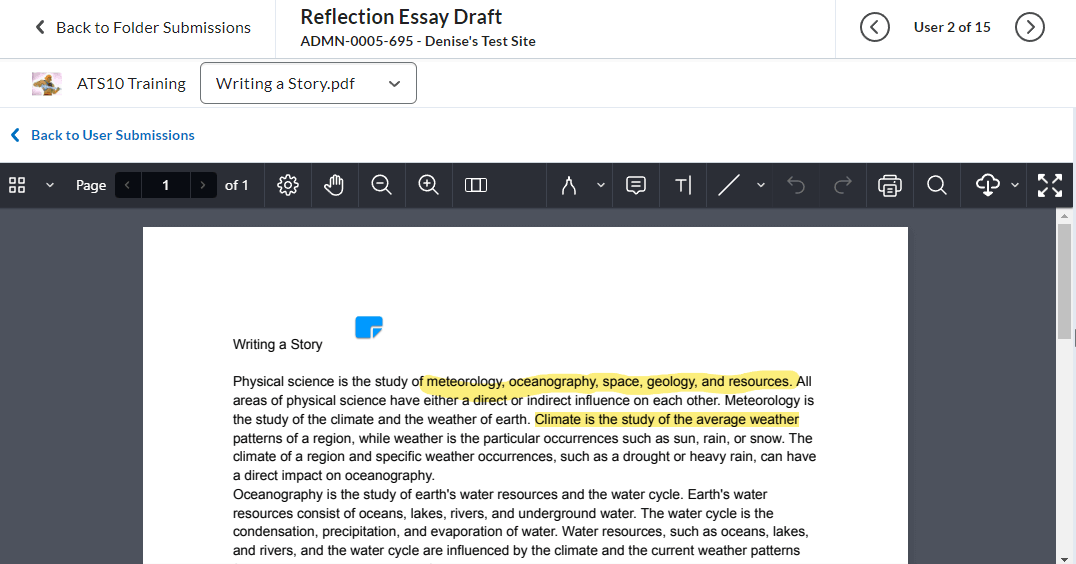Click Back to User Submissions link
1076x564 pixels.
(x=103, y=135)
